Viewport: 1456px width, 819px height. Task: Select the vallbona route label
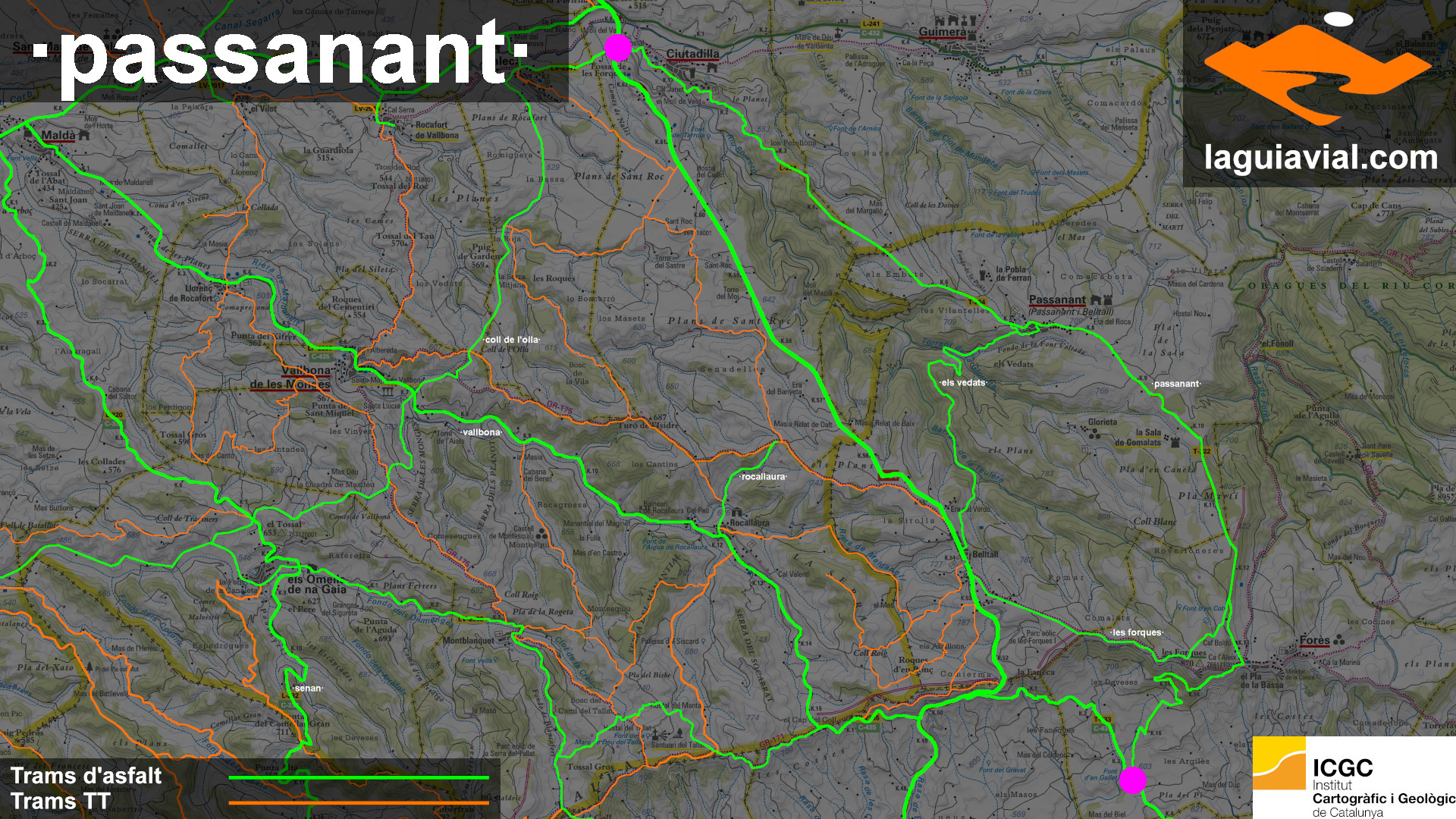(x=482, y=432)
